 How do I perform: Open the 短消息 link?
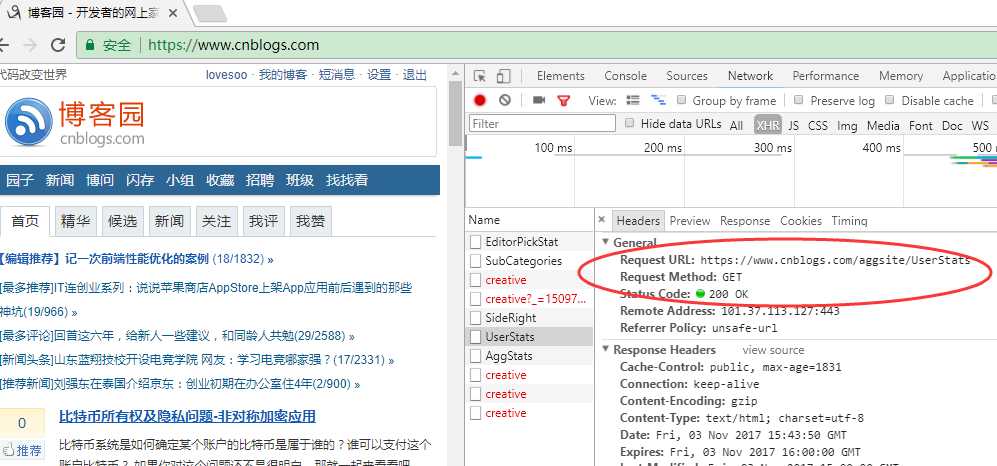point(336,75)
